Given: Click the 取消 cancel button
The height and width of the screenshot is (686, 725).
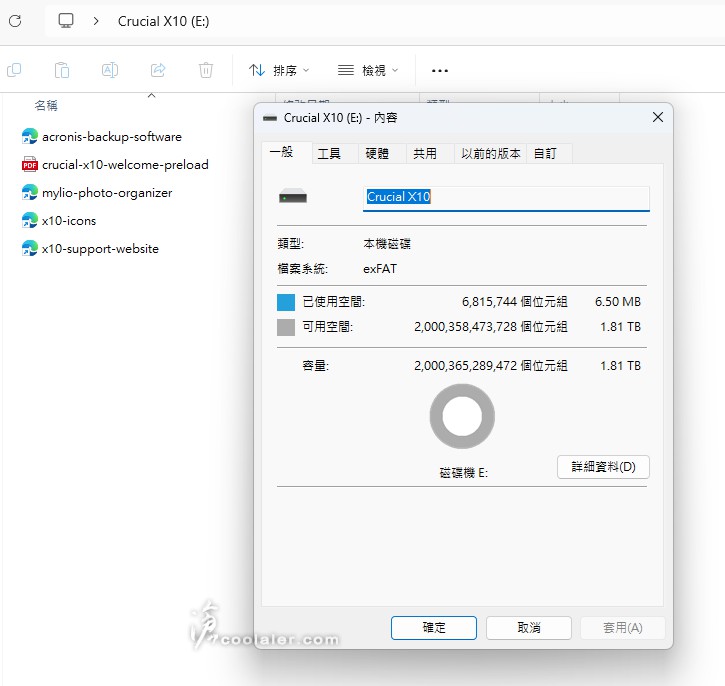Looking at the screenshot, I should point(528,628).
